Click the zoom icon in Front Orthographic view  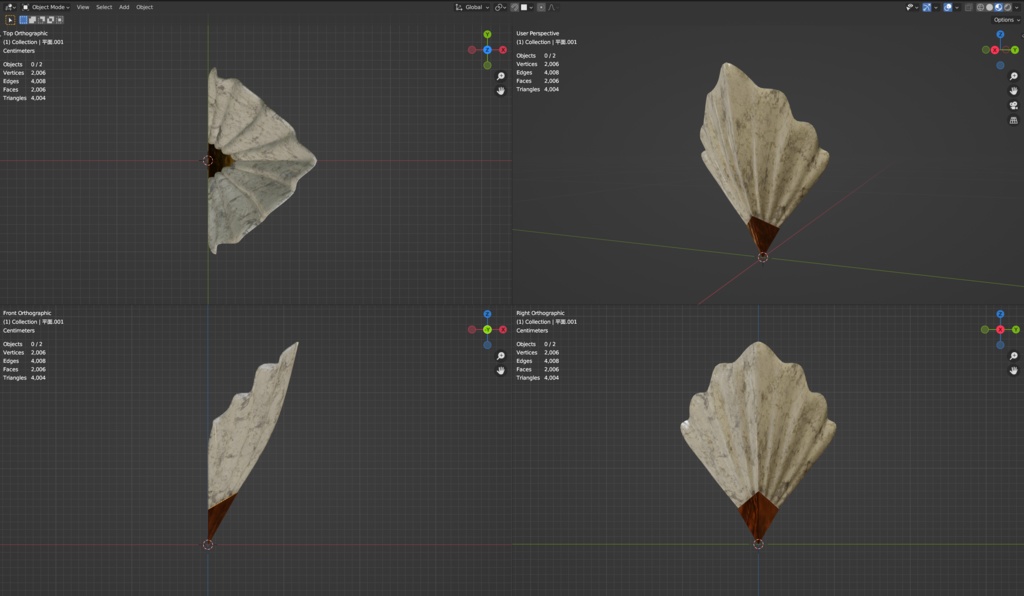tap(500, 356)
